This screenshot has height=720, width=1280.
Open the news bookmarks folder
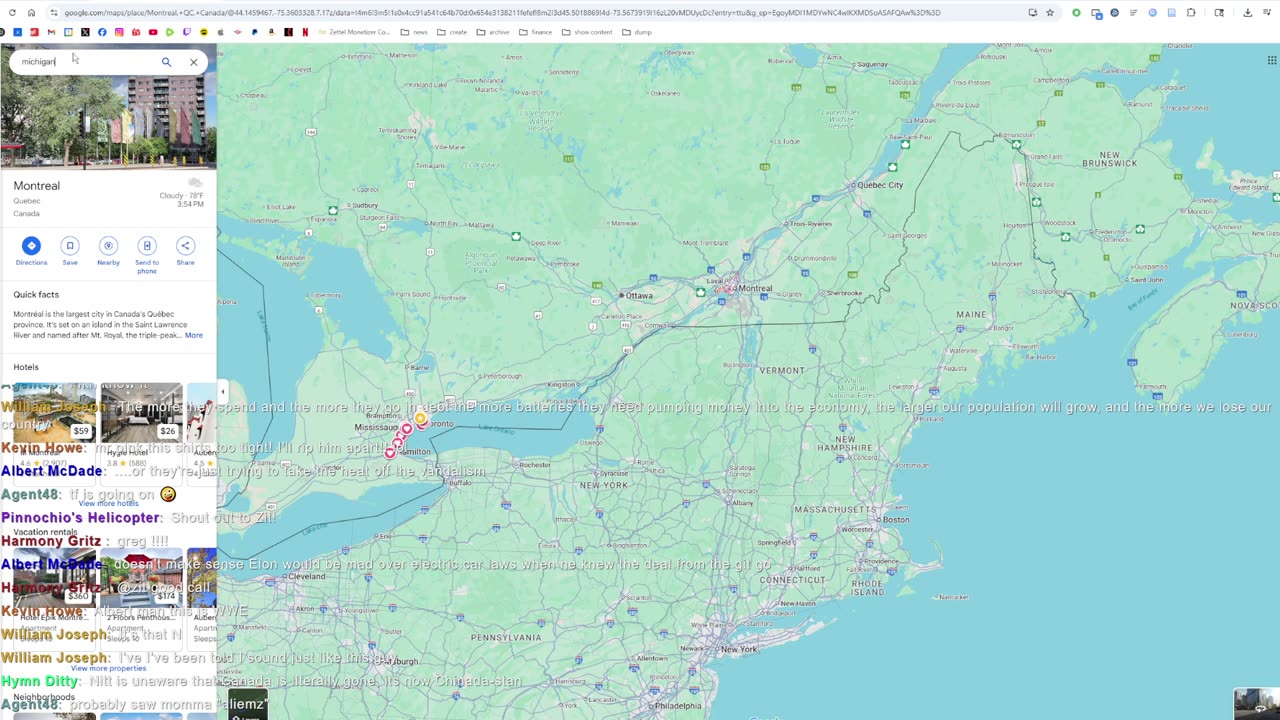point(414,32)
